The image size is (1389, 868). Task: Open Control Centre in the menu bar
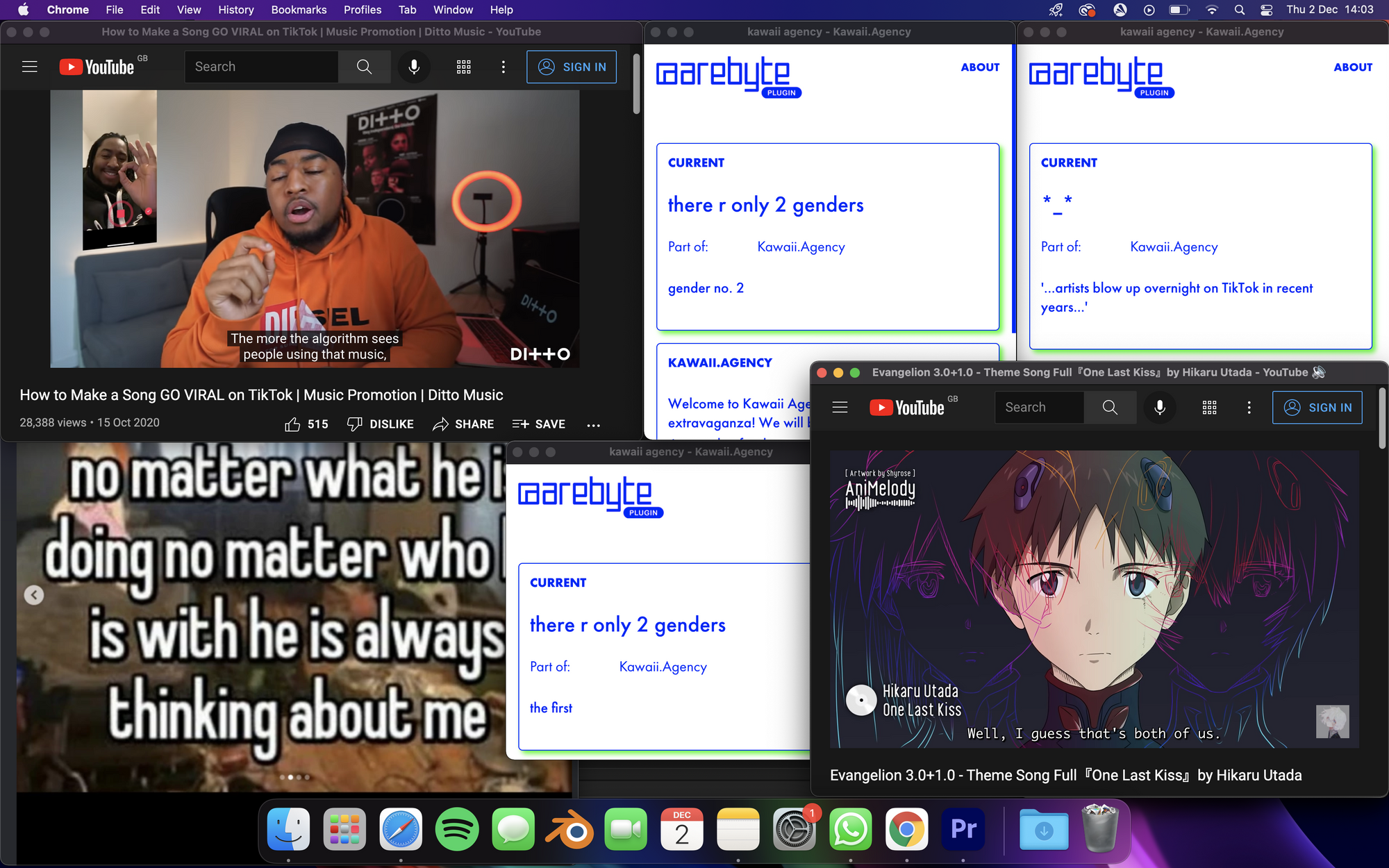pos(1267,10)
